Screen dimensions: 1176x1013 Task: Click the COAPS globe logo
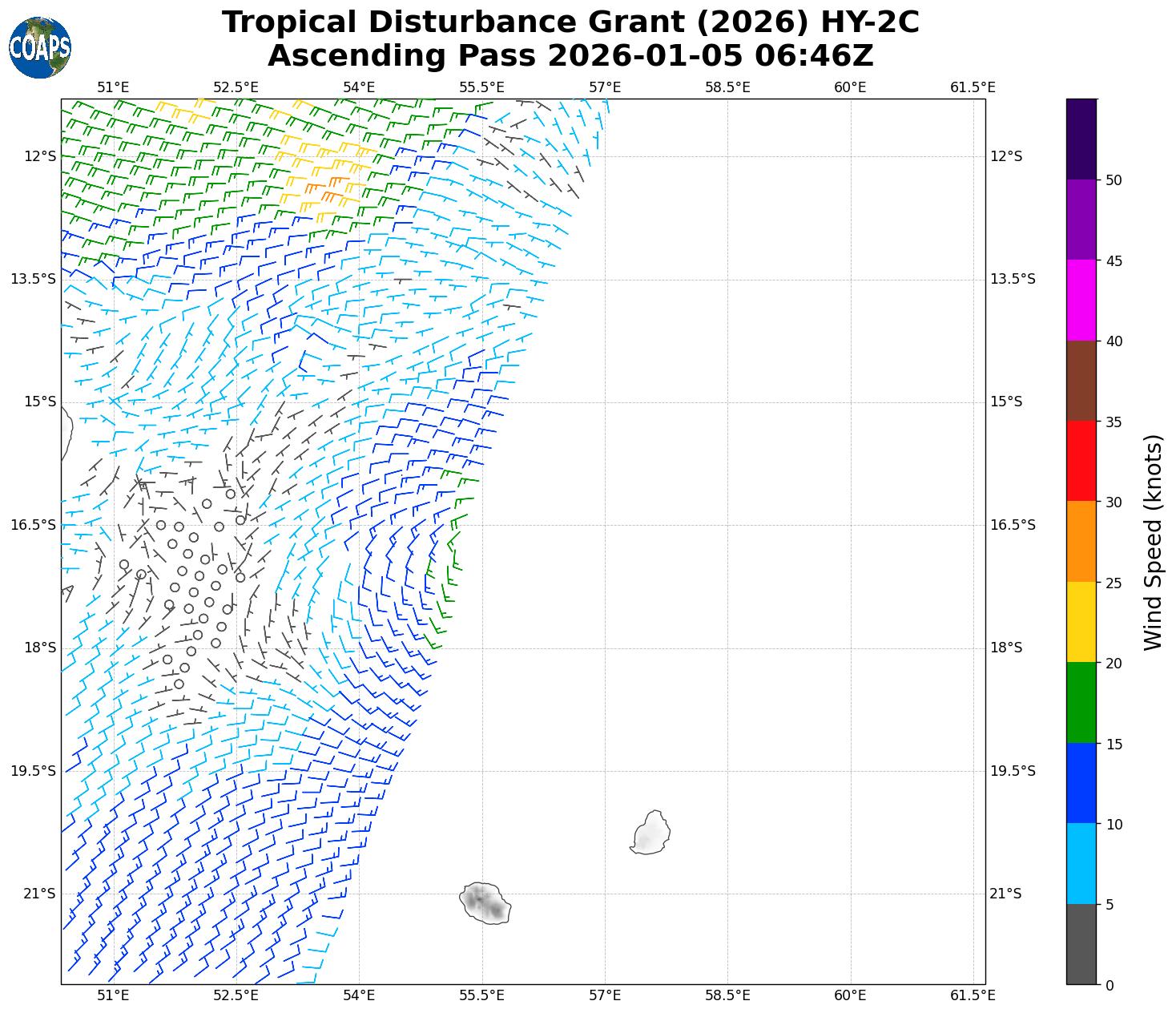[40, 47]
